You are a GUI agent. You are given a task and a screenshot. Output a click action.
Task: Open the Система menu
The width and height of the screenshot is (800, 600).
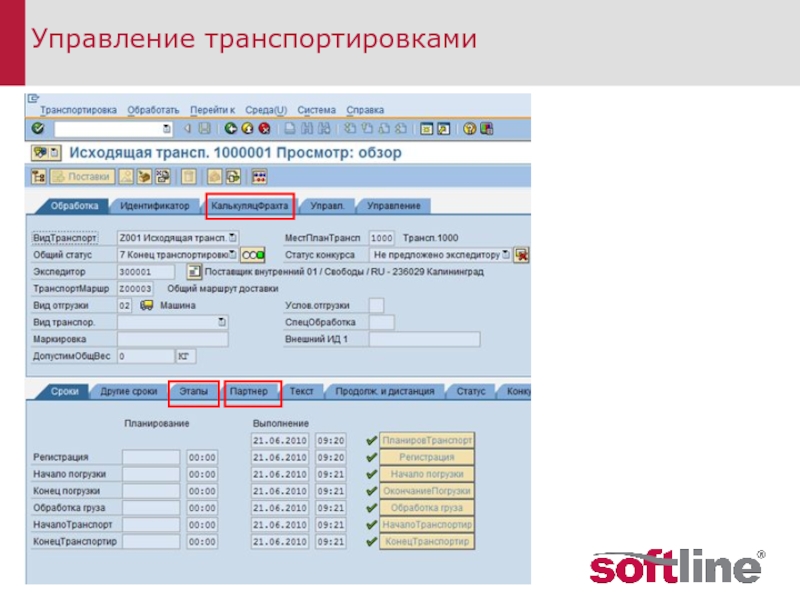click(316, 110)
